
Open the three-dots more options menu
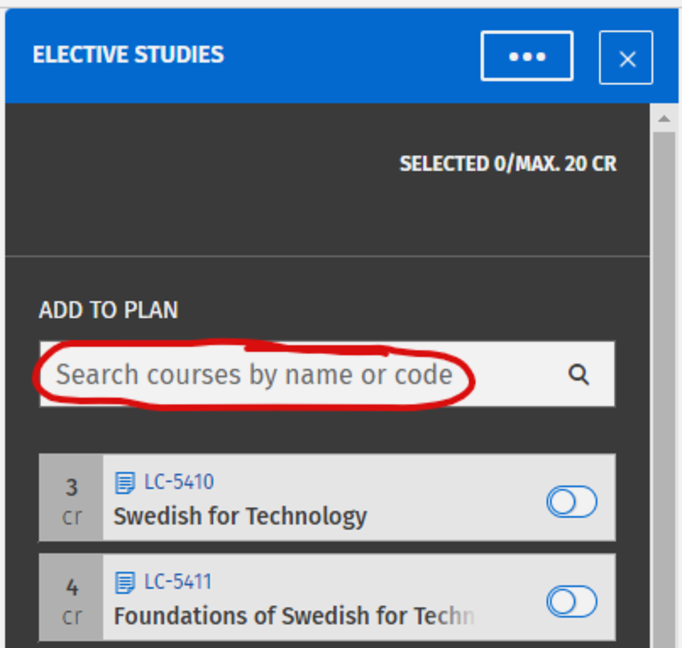(527, 56)
